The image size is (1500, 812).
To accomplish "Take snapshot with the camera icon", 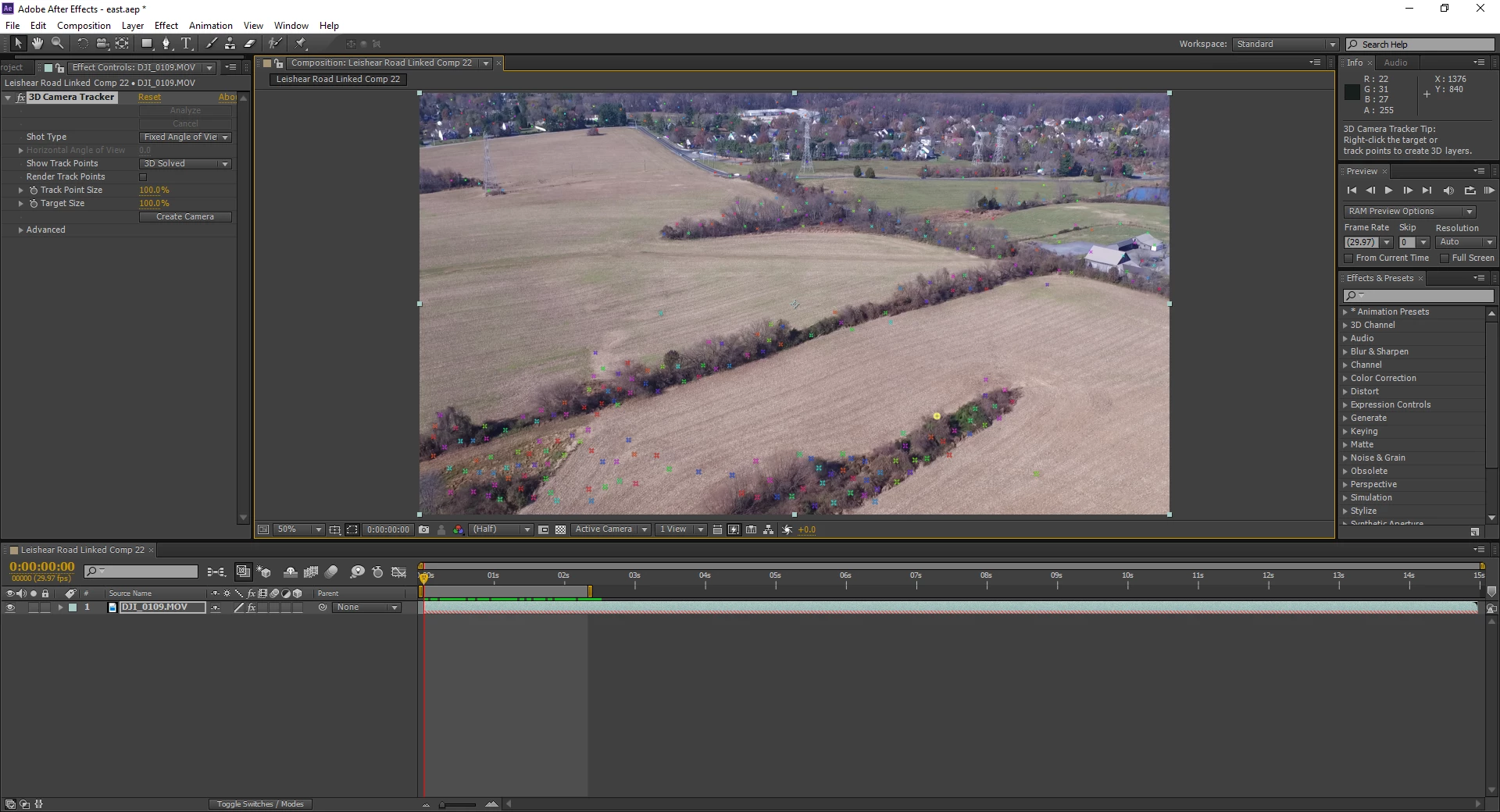I will [x=423, y=529].
